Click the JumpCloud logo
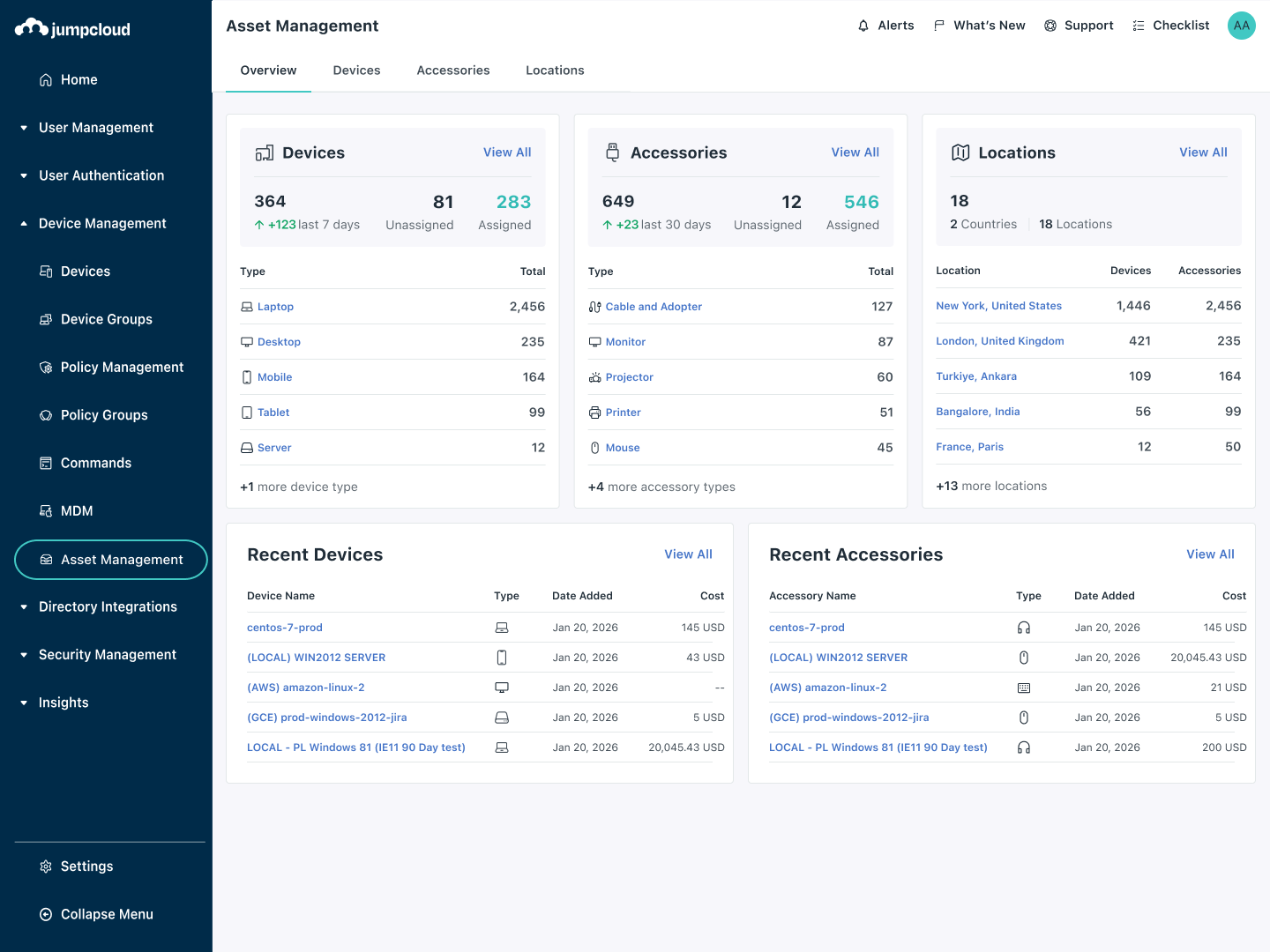Image resolution: width=1270 pixels, height=952 pixels. point(71,28)
